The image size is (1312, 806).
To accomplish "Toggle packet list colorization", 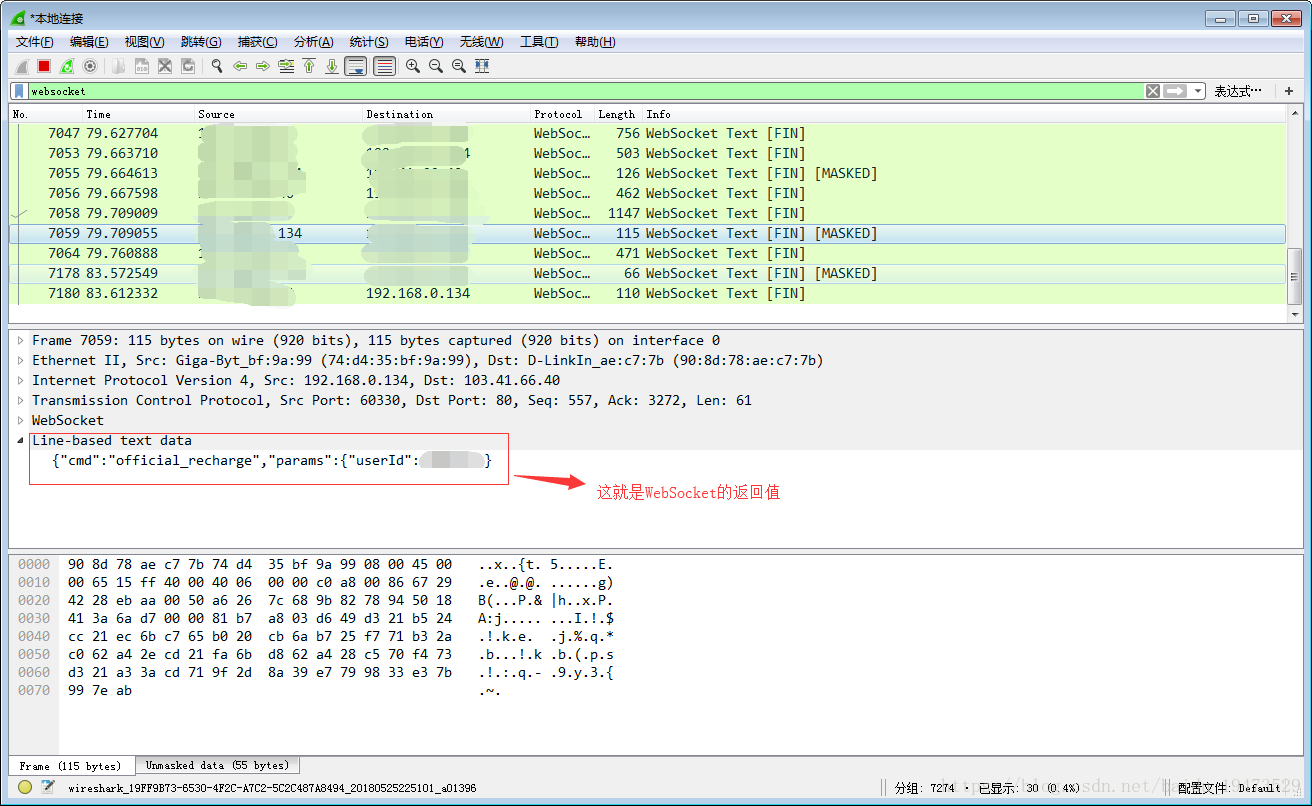I will point(384,66).
